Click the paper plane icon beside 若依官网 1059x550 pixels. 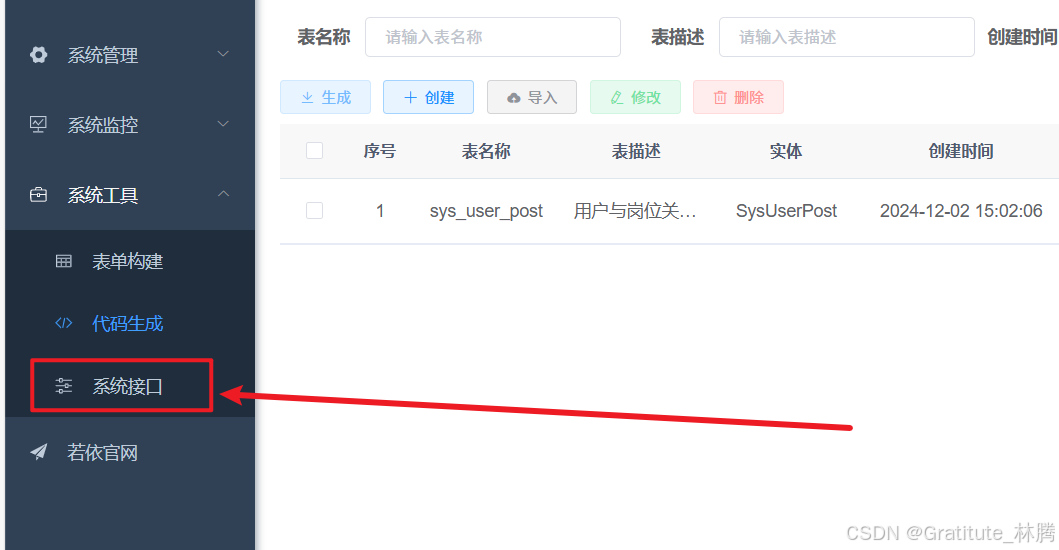click(38, 451)
